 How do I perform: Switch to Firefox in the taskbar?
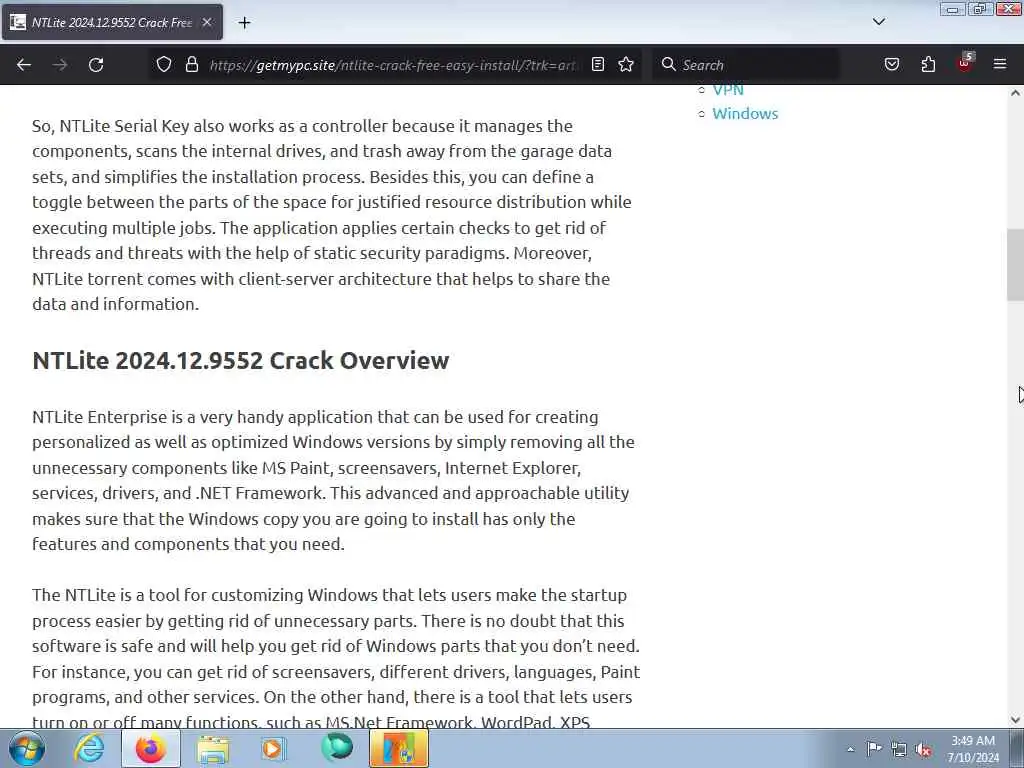(x=151, y=748)
